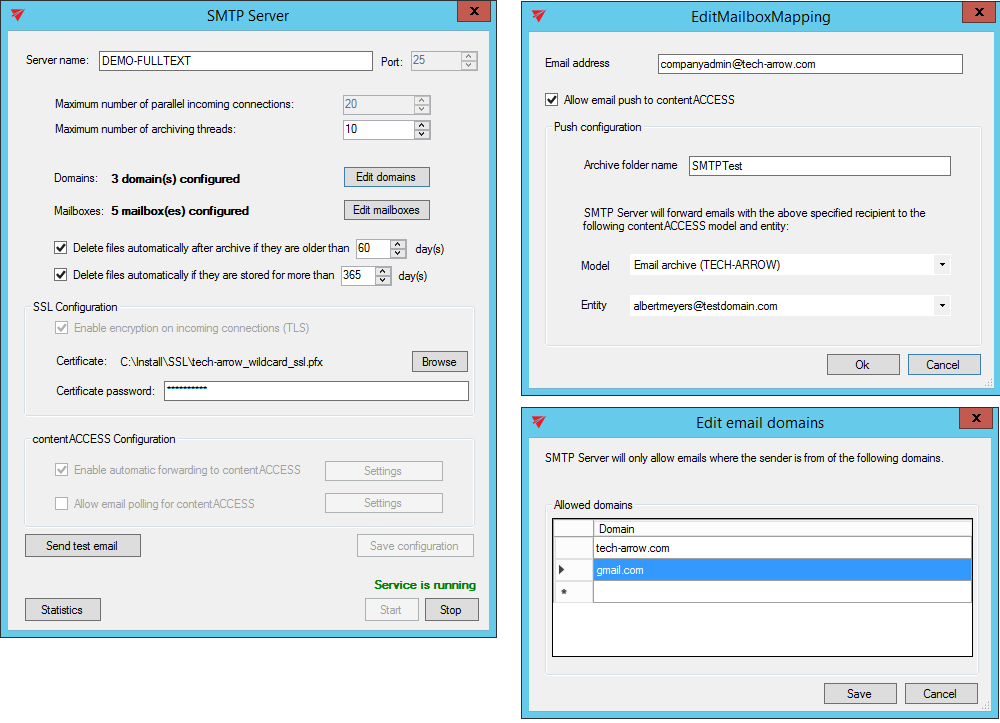
Task: Click the Archive folder name field
Action: tap(819, 166)
